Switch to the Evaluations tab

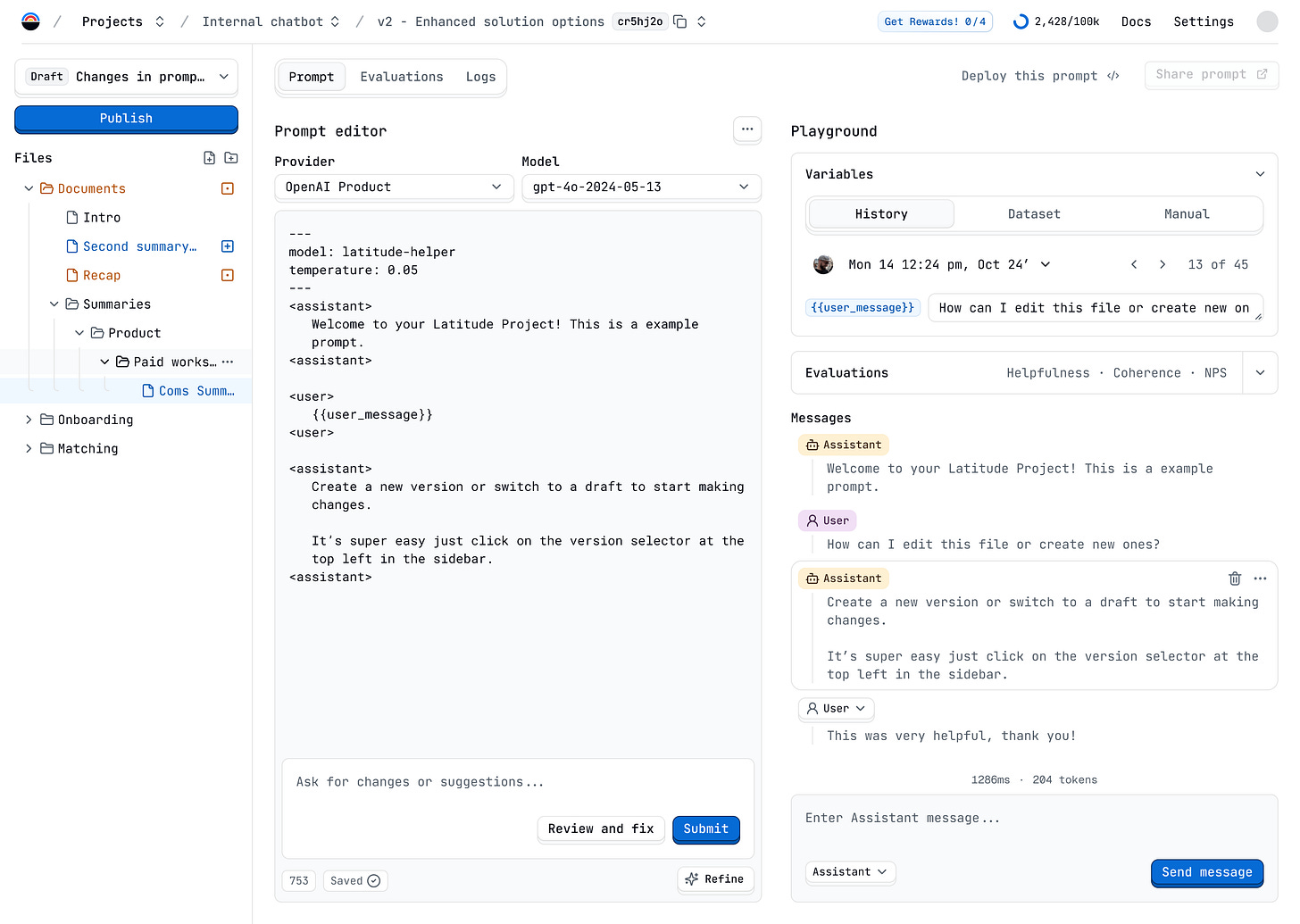[402, 77]
